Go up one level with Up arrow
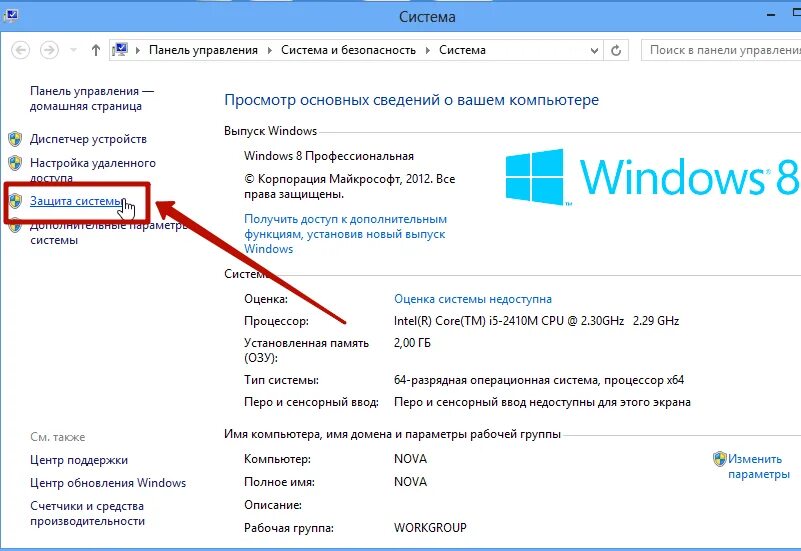This screenshot has width=801, height=551. (96, 50)
